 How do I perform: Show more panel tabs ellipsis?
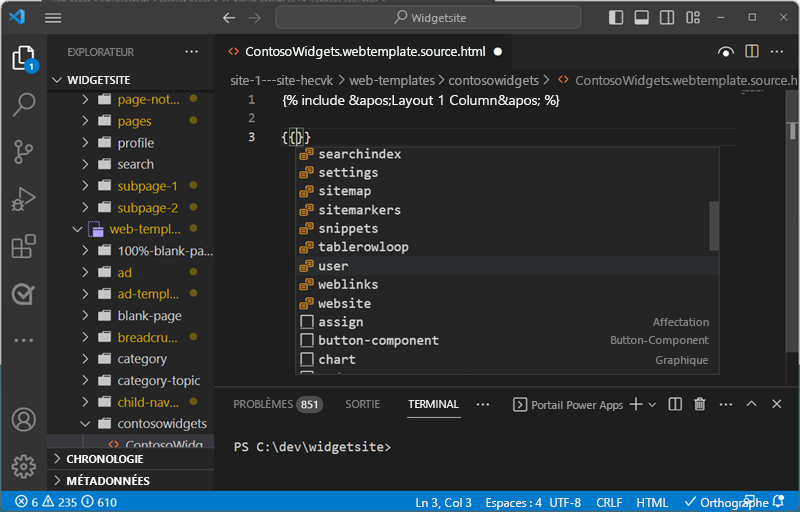coord(483,404)
